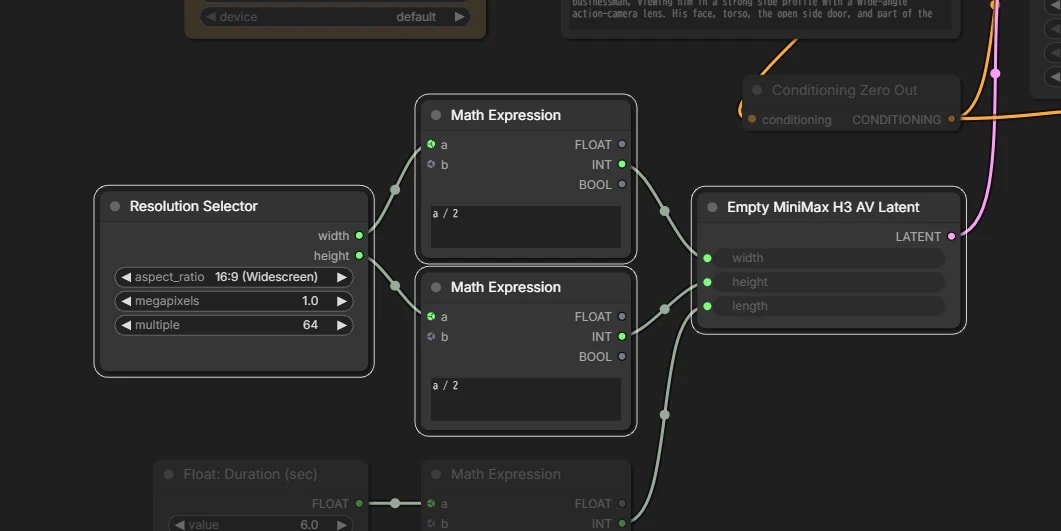Click the upper Math Expression a / 2 text field

pos(526,227)
